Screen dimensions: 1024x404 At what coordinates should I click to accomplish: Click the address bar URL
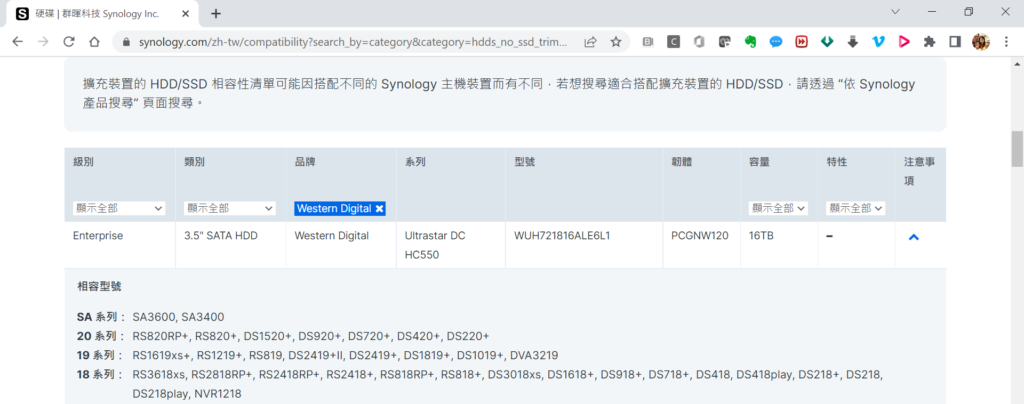point(353,42)
